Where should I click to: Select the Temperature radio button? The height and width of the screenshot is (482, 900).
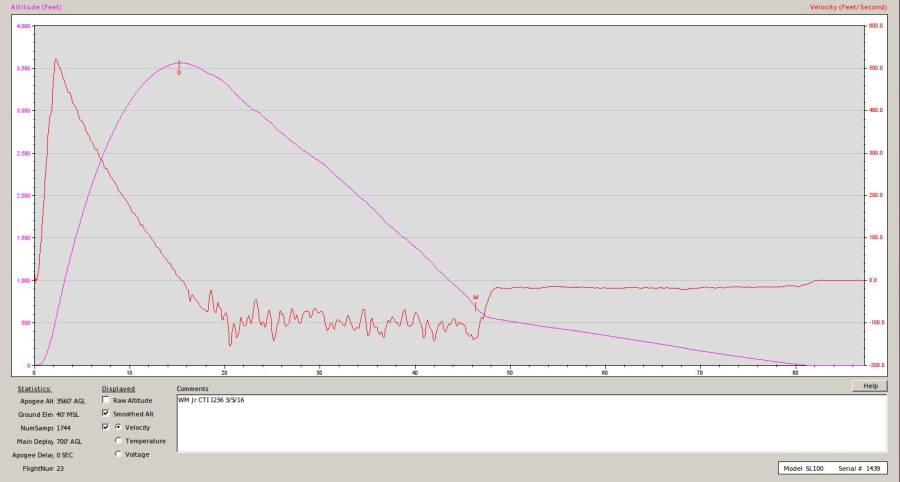[119, 440]
